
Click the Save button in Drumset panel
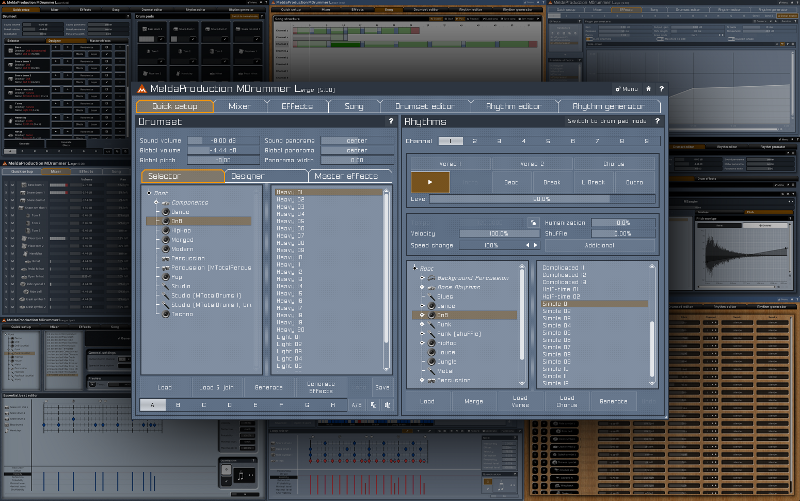point(383,387)
